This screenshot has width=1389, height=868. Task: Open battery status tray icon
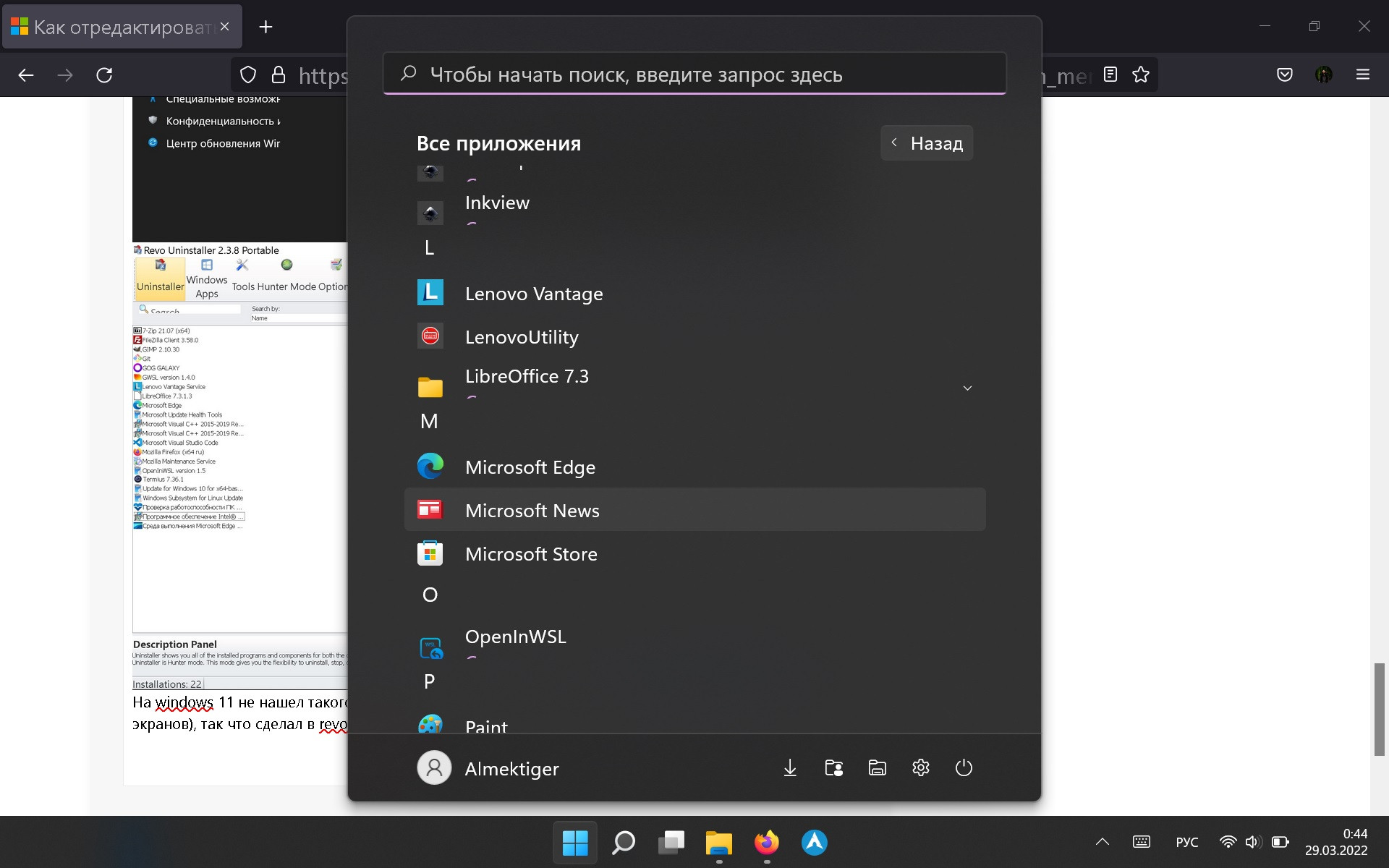(x=1280, y=842)
